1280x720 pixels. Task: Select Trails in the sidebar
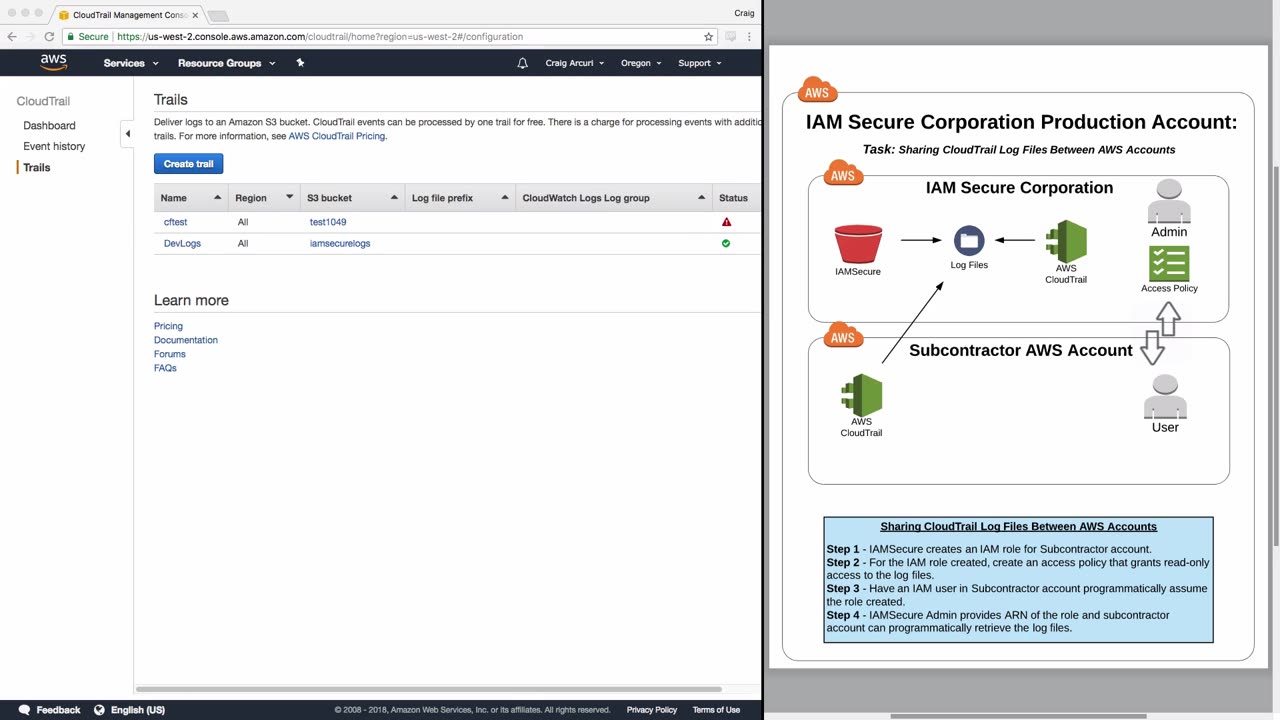coord(37,167)
